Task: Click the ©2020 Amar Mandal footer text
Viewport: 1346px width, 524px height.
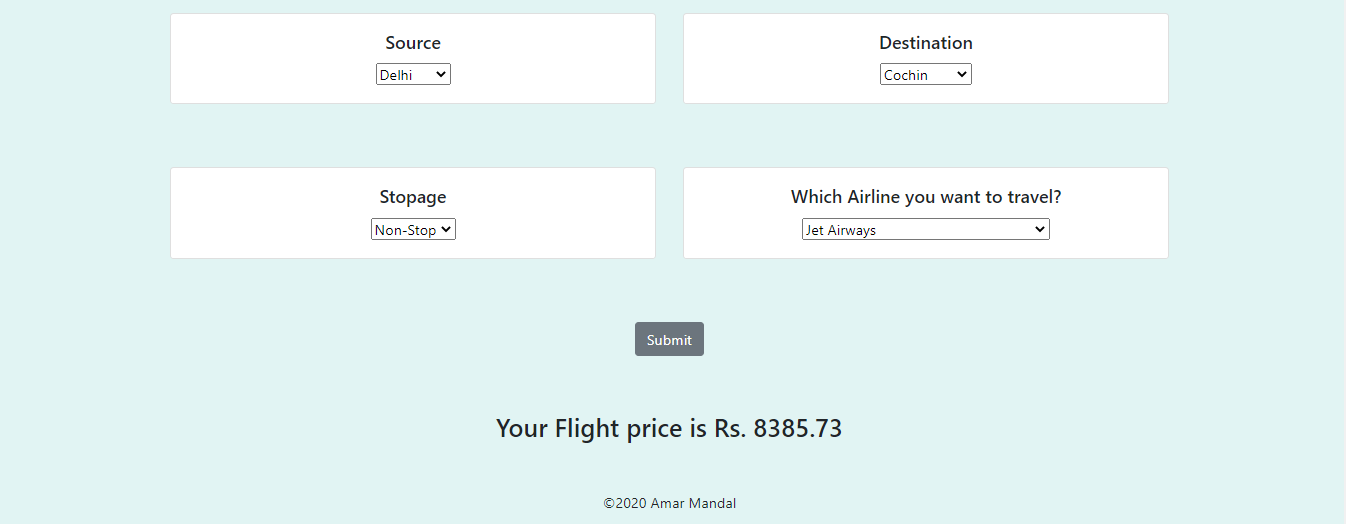Action: [x=669, y=504]
